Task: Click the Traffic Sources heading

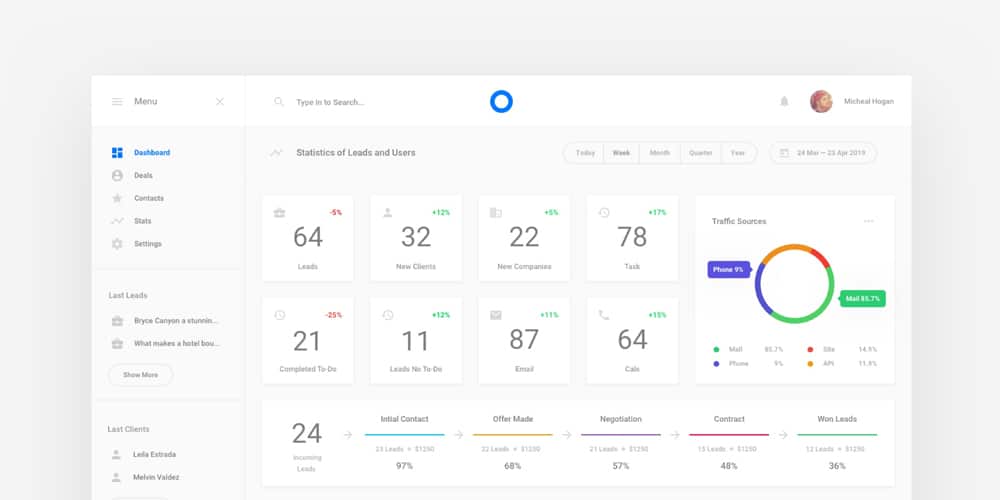Action: (x=739, y=221)
